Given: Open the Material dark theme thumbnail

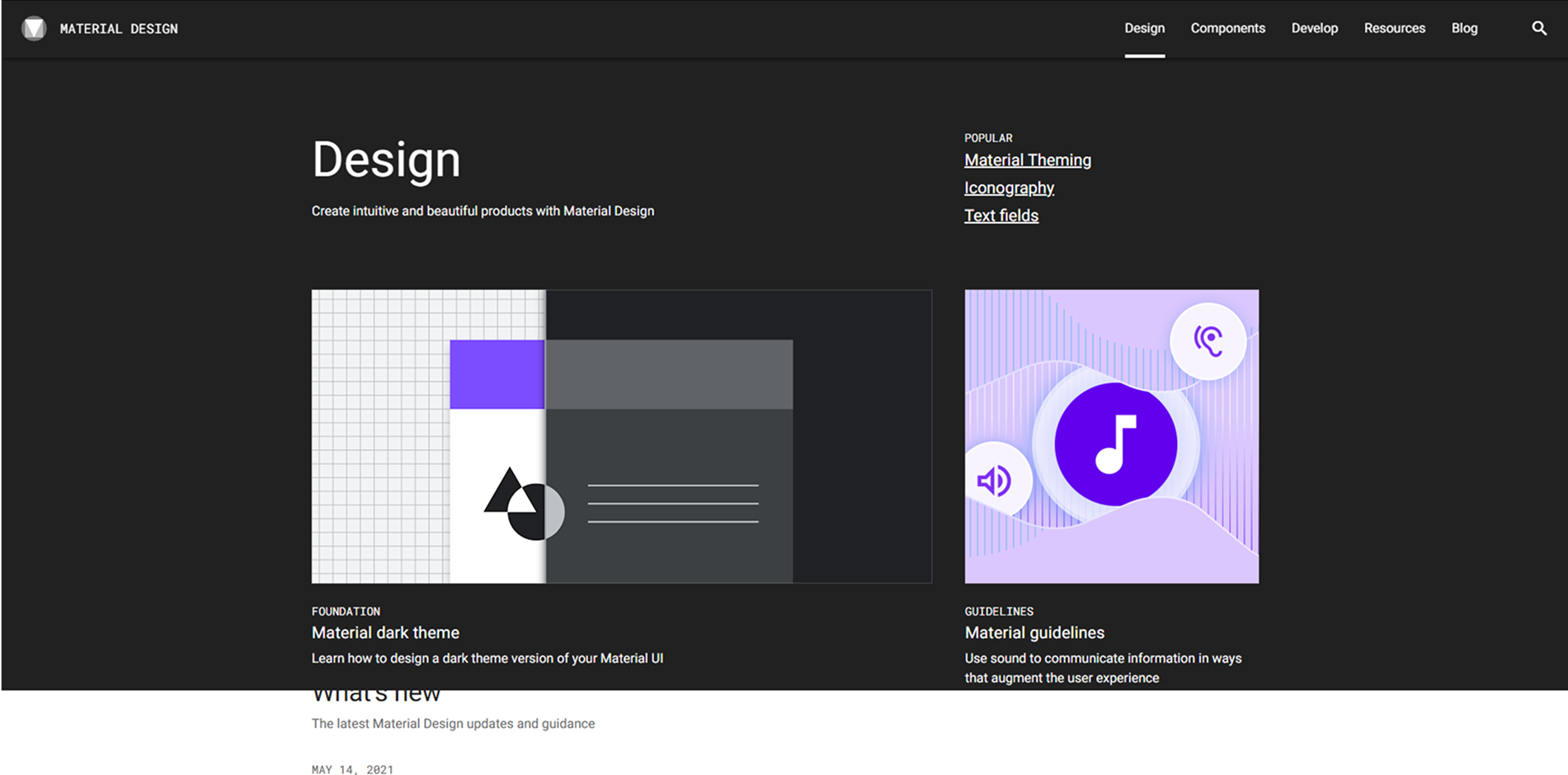Looking at the screenshot, I should [622, 436].
